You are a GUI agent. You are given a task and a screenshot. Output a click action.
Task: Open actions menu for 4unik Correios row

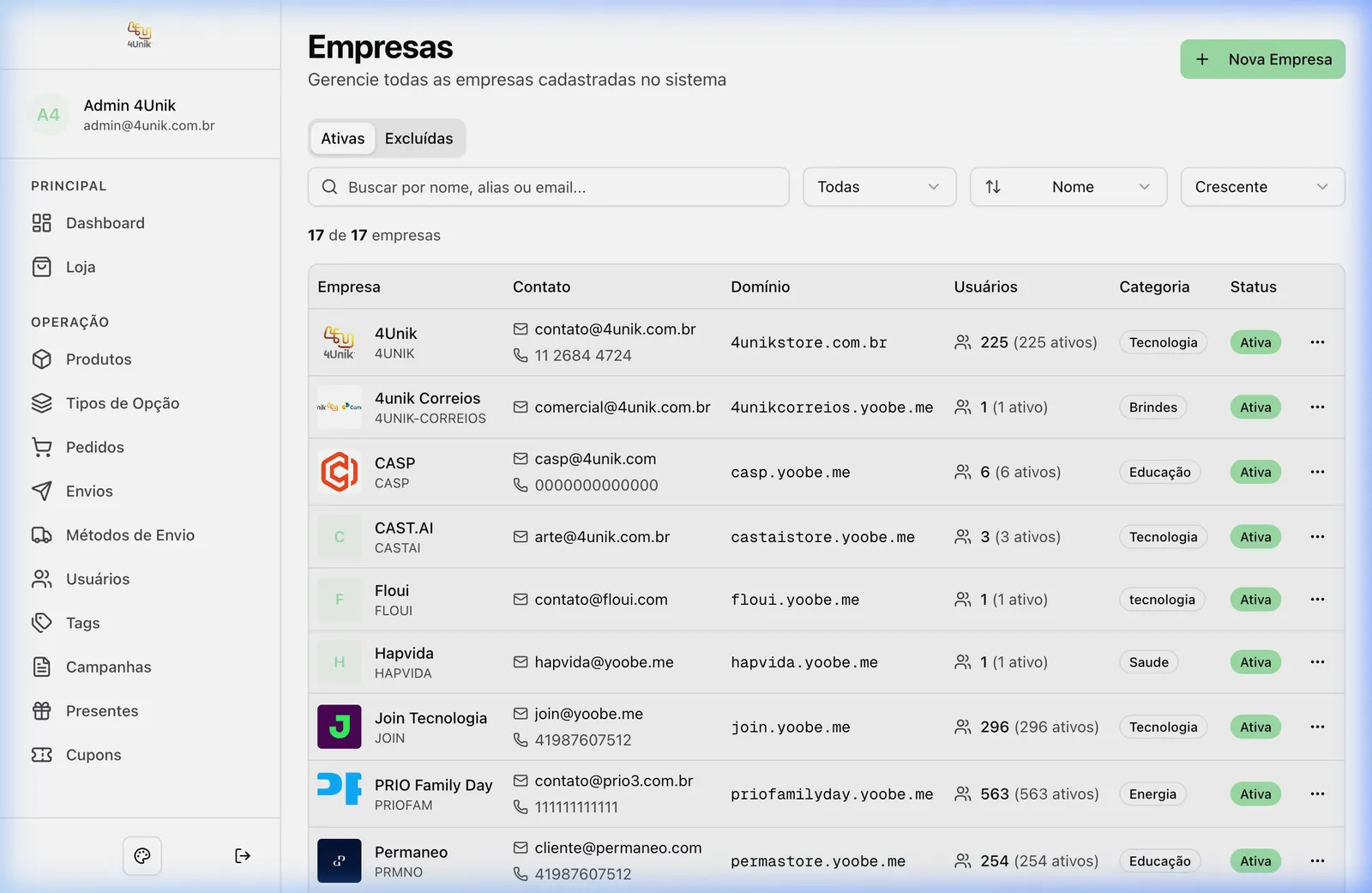point(1318,407)
